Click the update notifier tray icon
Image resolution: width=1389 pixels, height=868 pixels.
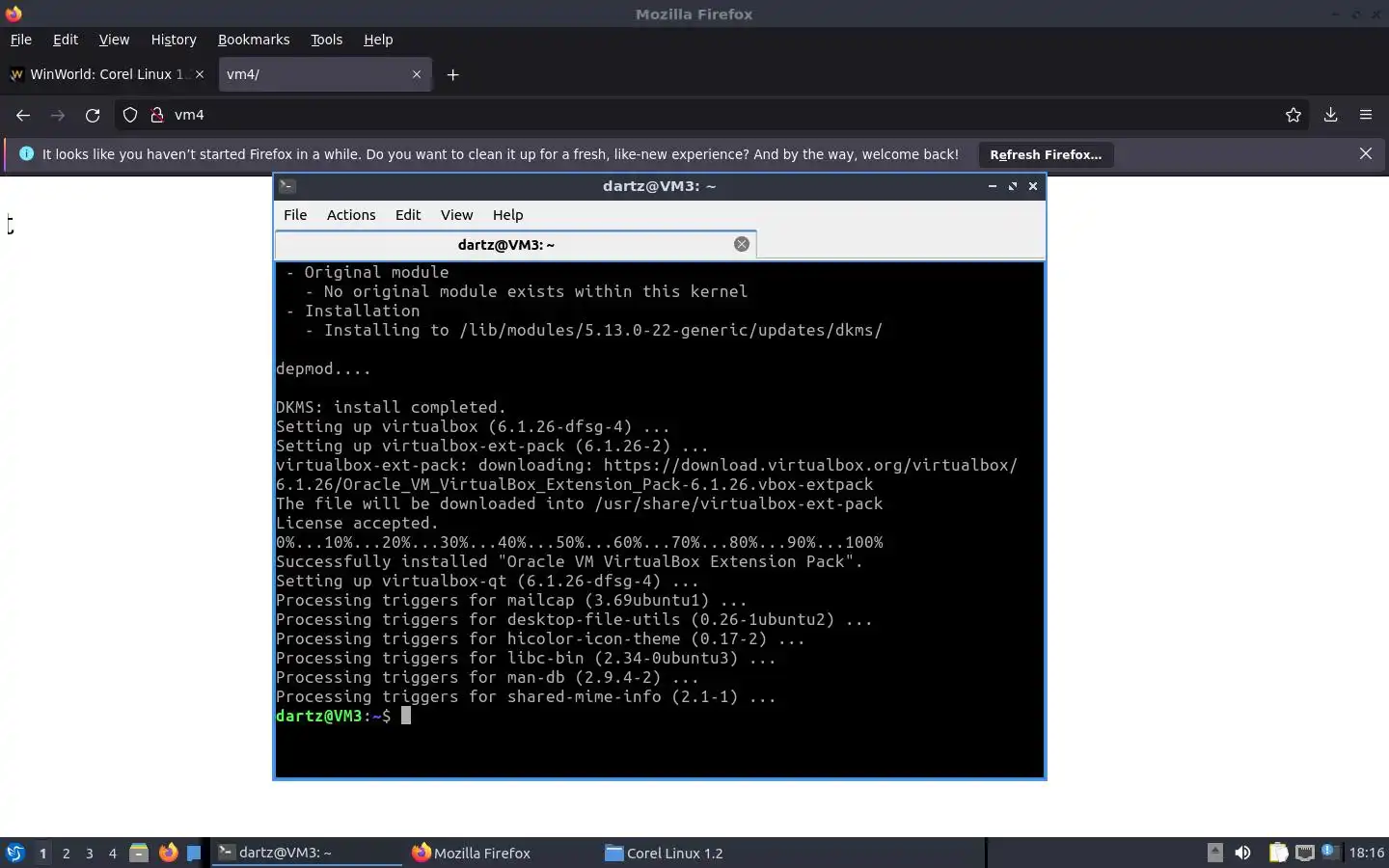pyautogui.click(x=1330, y=852)
